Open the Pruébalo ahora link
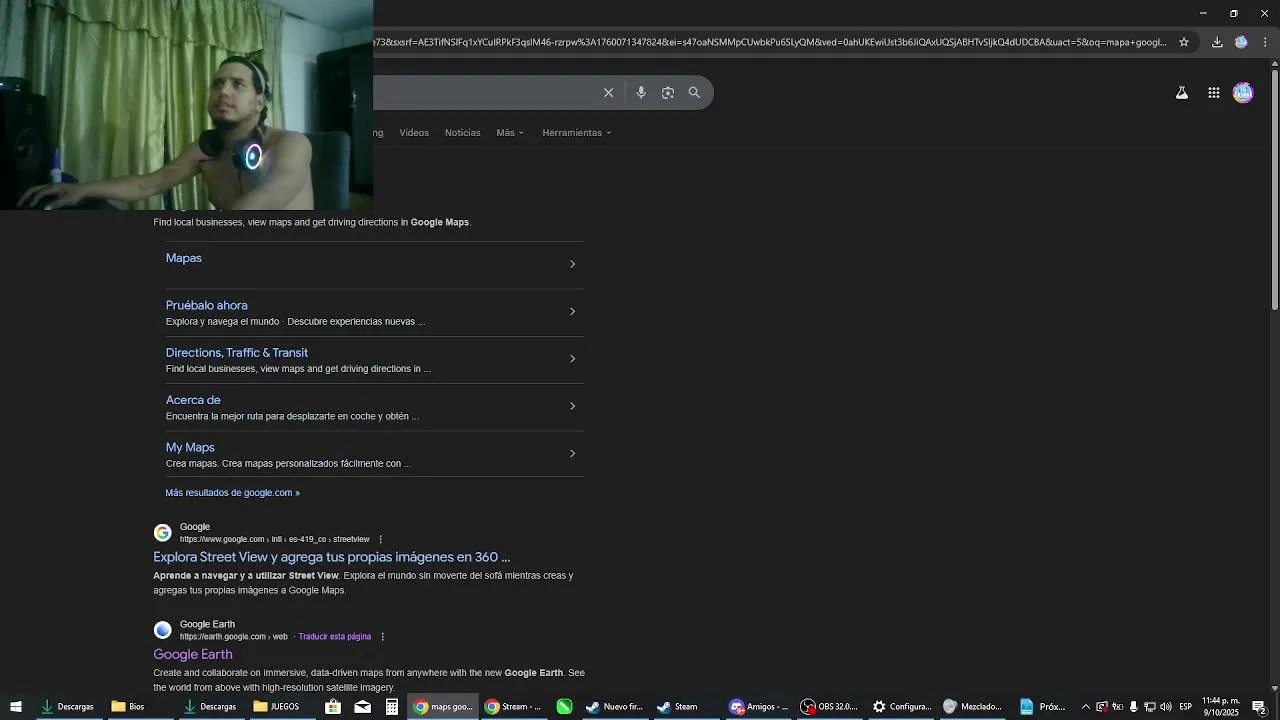1280x720 pixels. tap(206, 305)
